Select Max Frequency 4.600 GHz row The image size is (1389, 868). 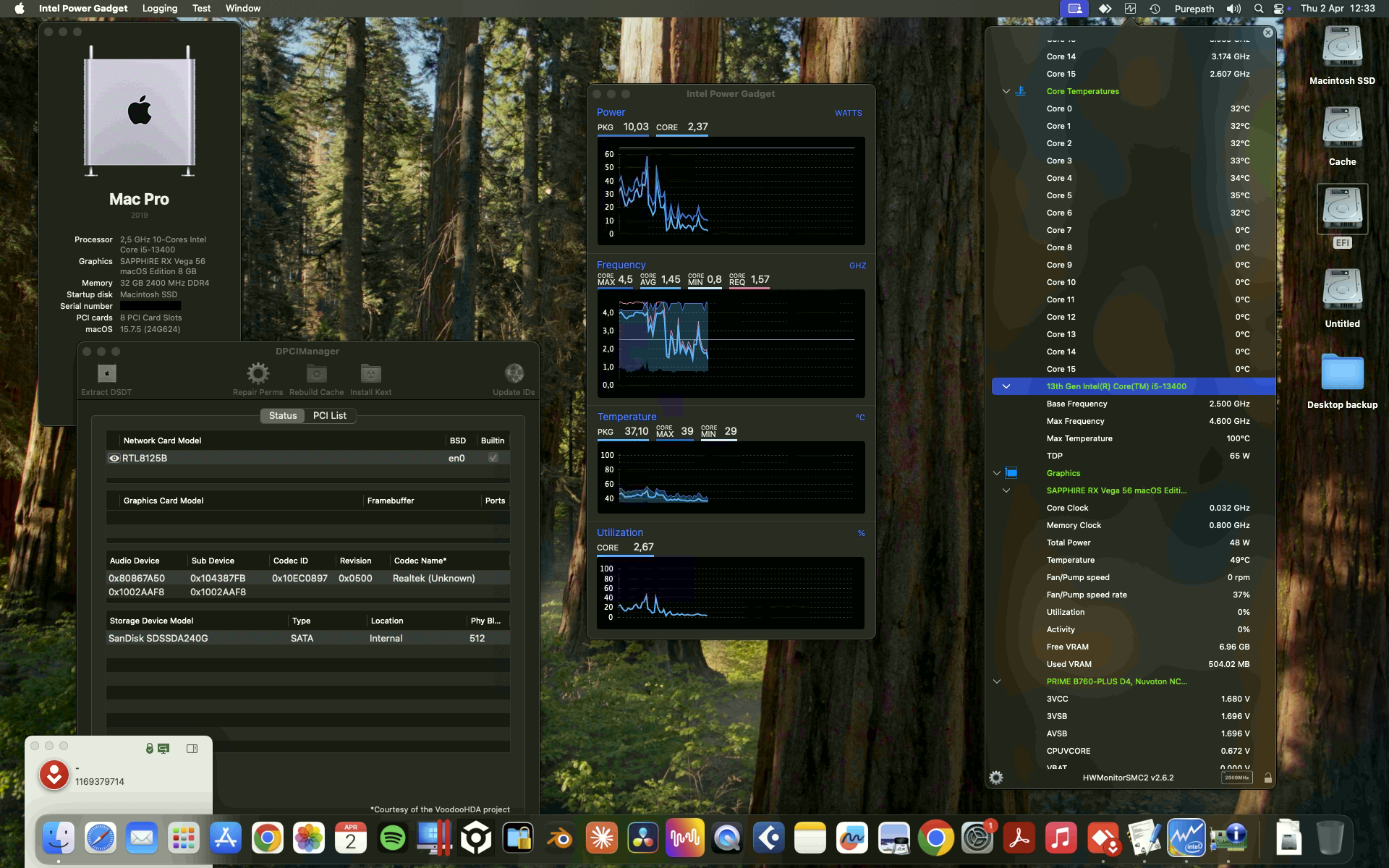(x=1133, y=421)
